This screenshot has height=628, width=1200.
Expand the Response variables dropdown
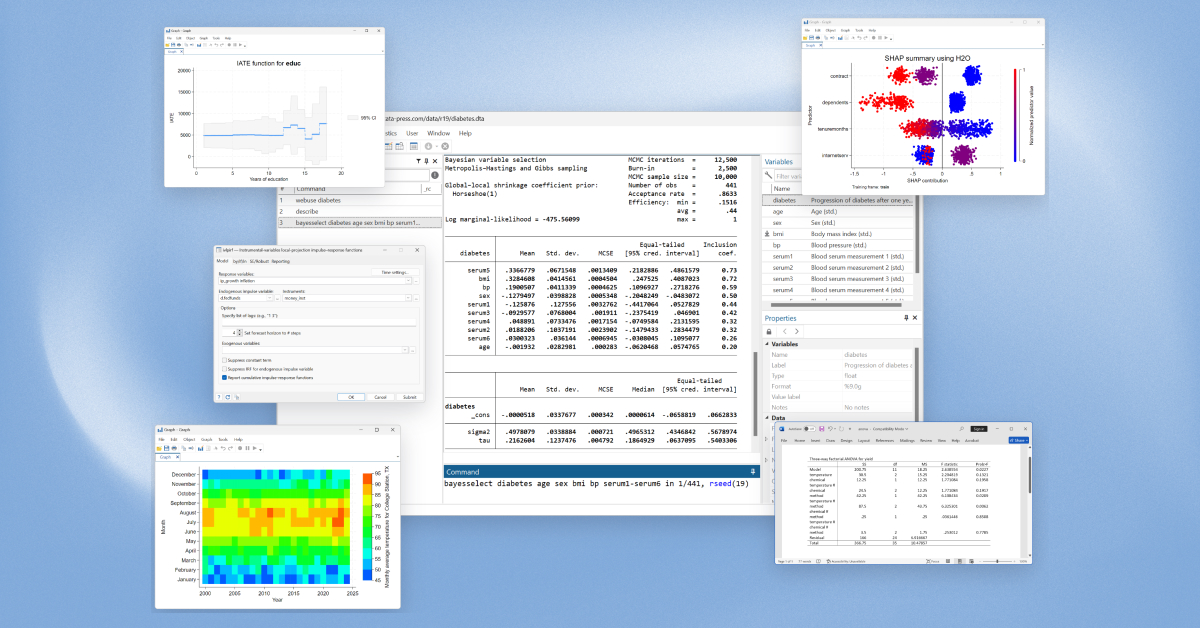409,282
